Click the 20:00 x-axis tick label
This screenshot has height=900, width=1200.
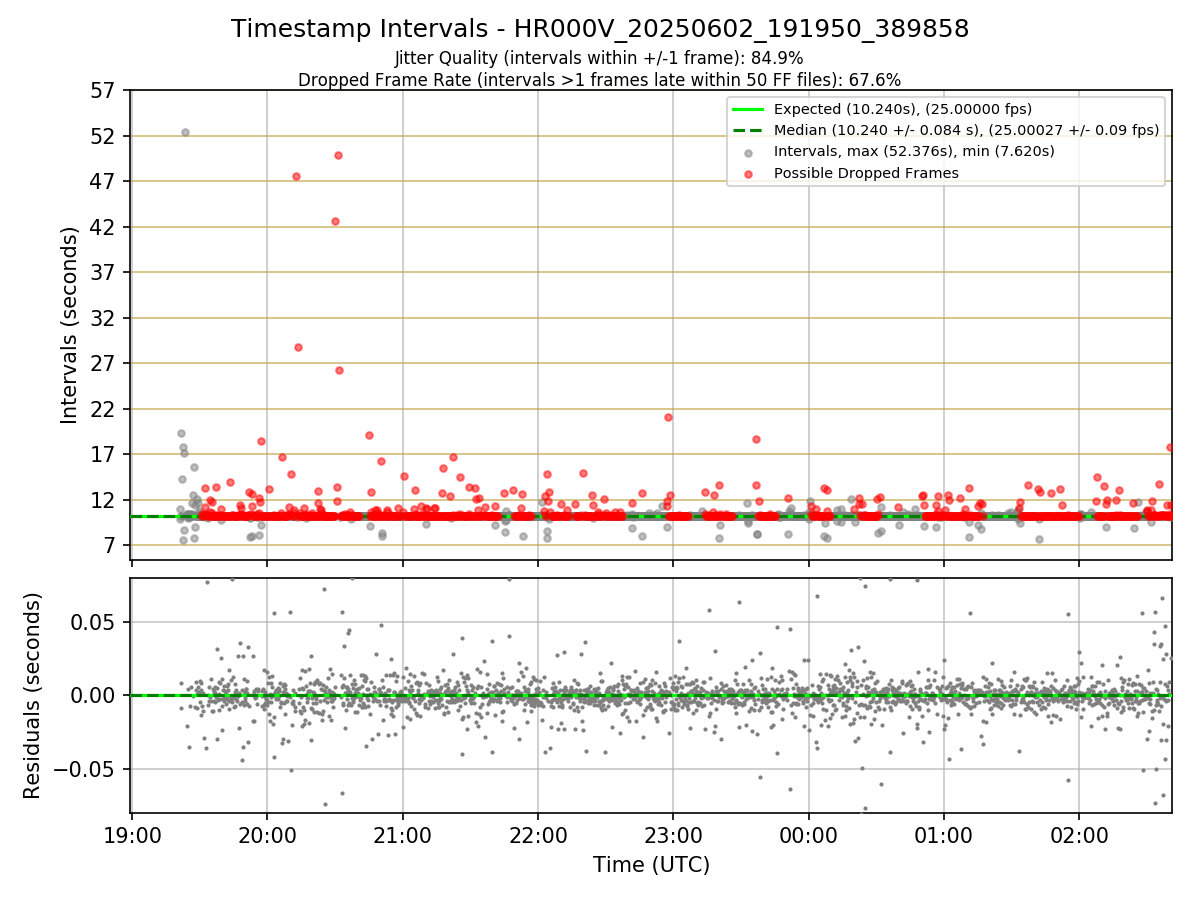267,834
